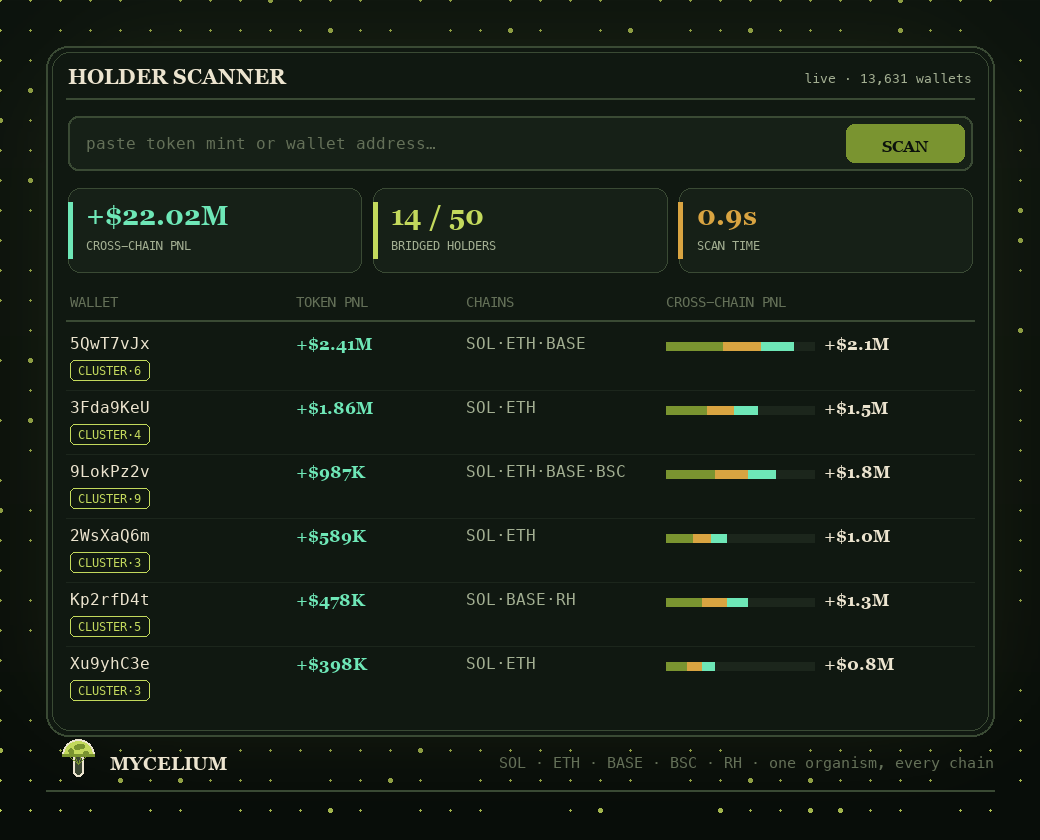
Task: Open wallet Xu9yhC3e
Action: [x=110, y=664]
